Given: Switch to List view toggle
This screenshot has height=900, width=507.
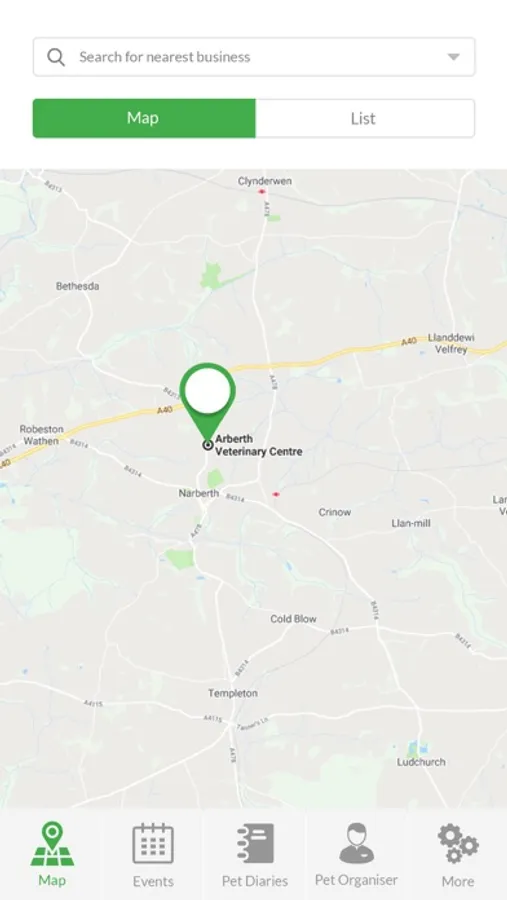Looking at the screenshot, I should [x=365, y=118].
